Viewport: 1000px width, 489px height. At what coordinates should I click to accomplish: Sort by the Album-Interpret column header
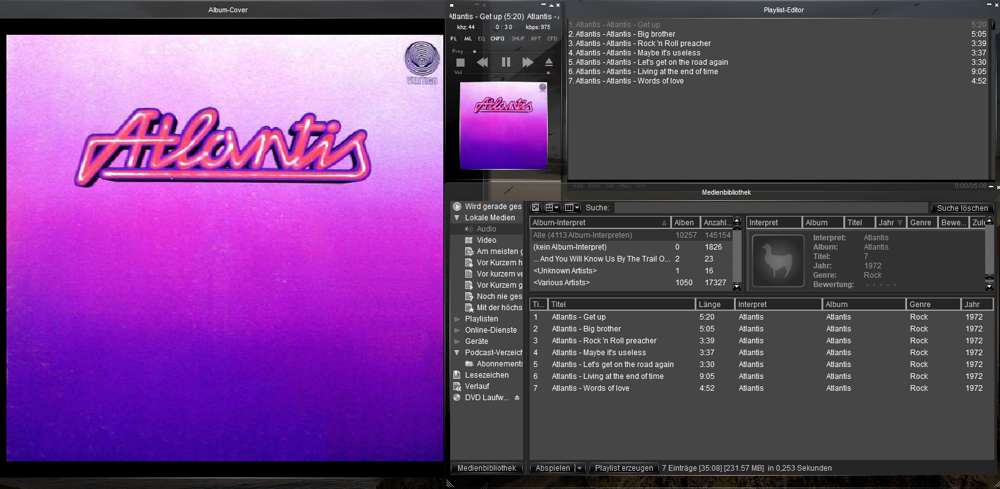(598, 222)
